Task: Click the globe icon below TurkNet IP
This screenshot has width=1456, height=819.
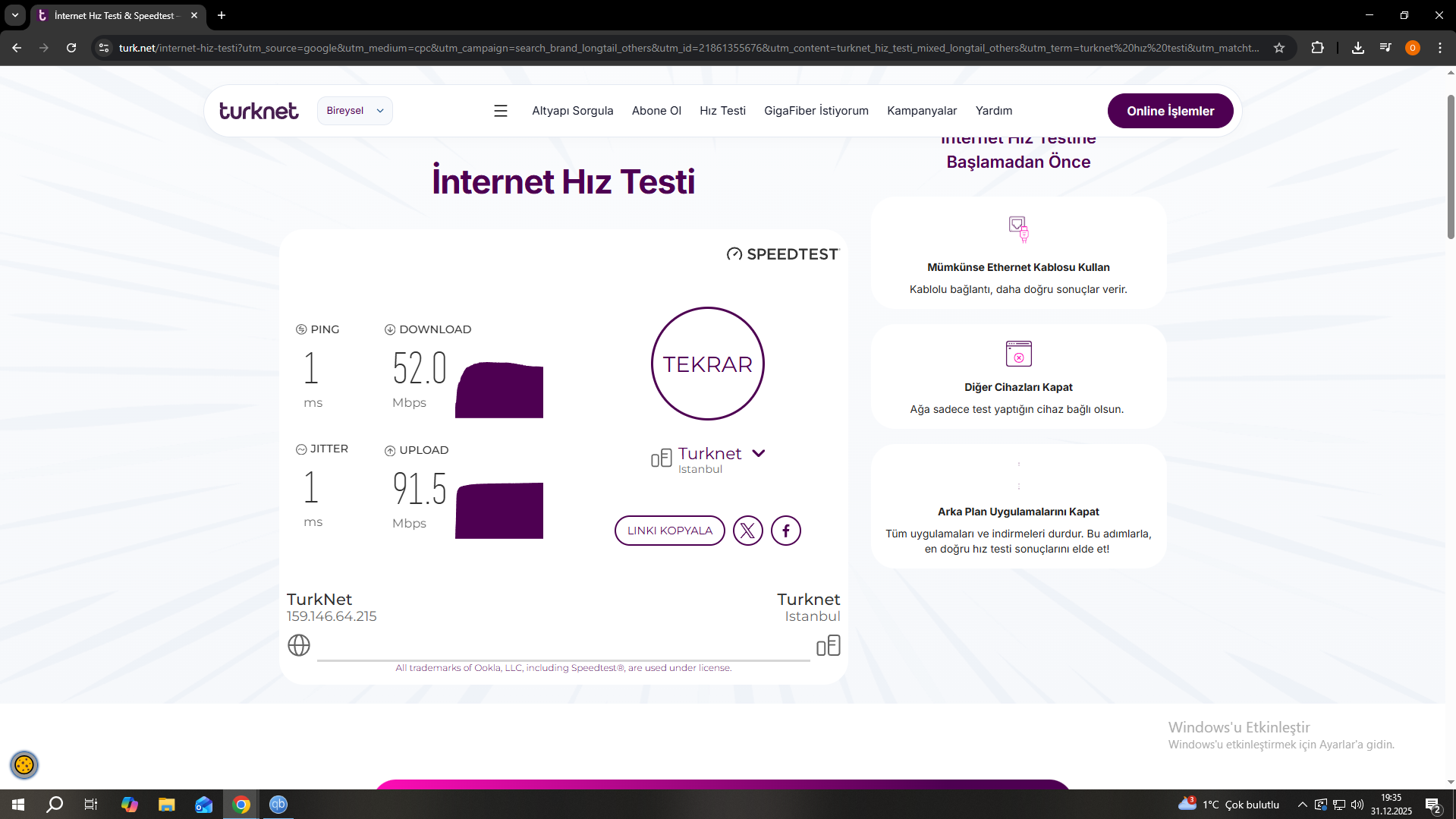Action: (299, 645)
